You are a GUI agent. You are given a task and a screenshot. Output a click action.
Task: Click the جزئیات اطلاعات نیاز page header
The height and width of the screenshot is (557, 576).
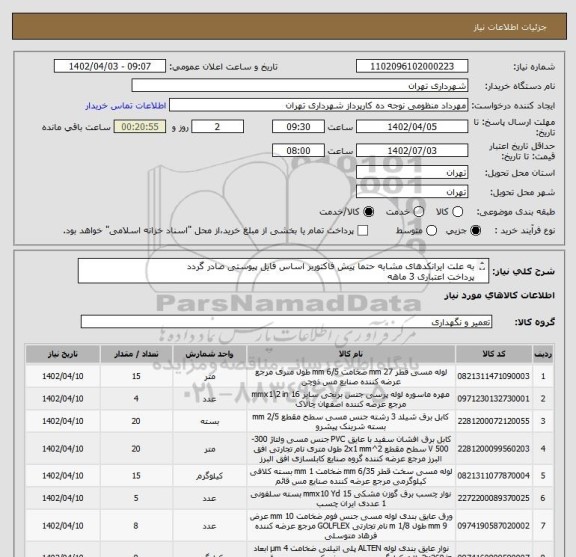(x=510, y=27)
